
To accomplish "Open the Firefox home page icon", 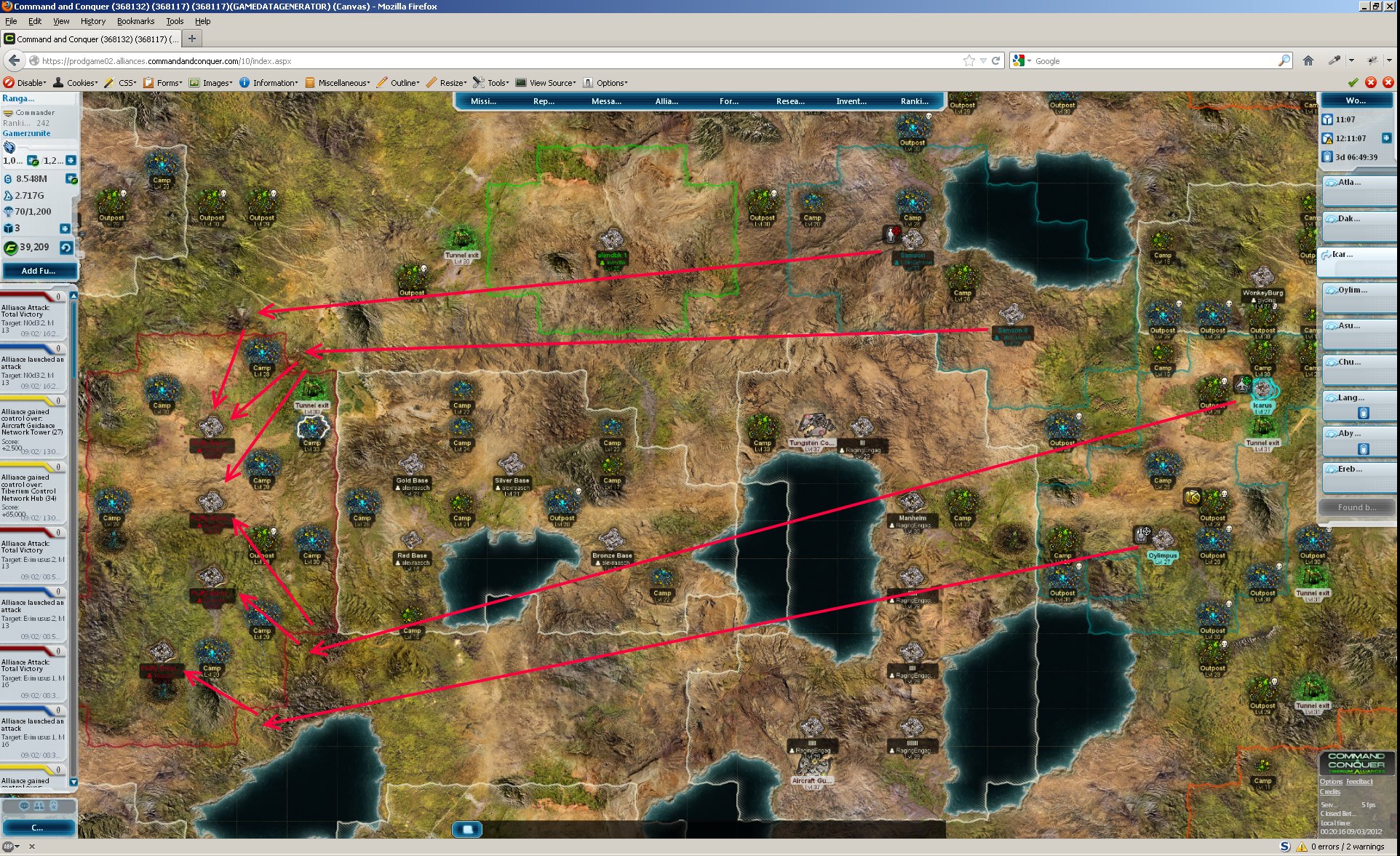I will point(1308,60).
